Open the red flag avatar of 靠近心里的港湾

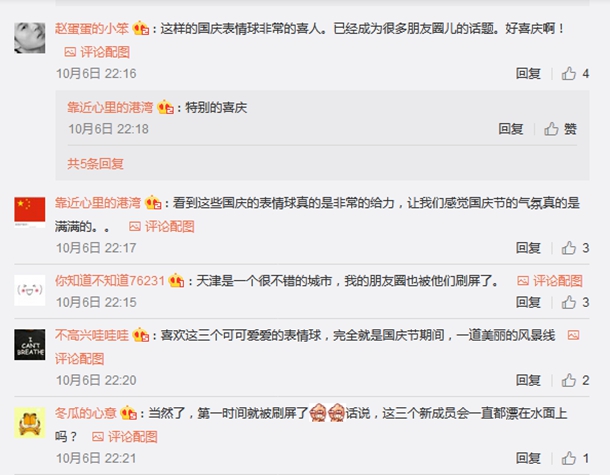pyautogui.click(x=30, y=212)
